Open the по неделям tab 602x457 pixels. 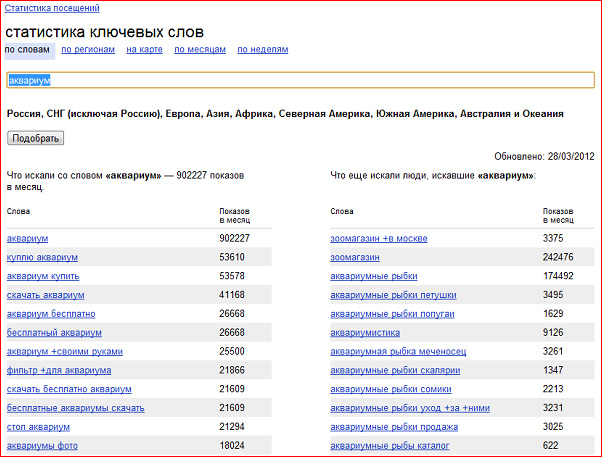pos(263,49)
